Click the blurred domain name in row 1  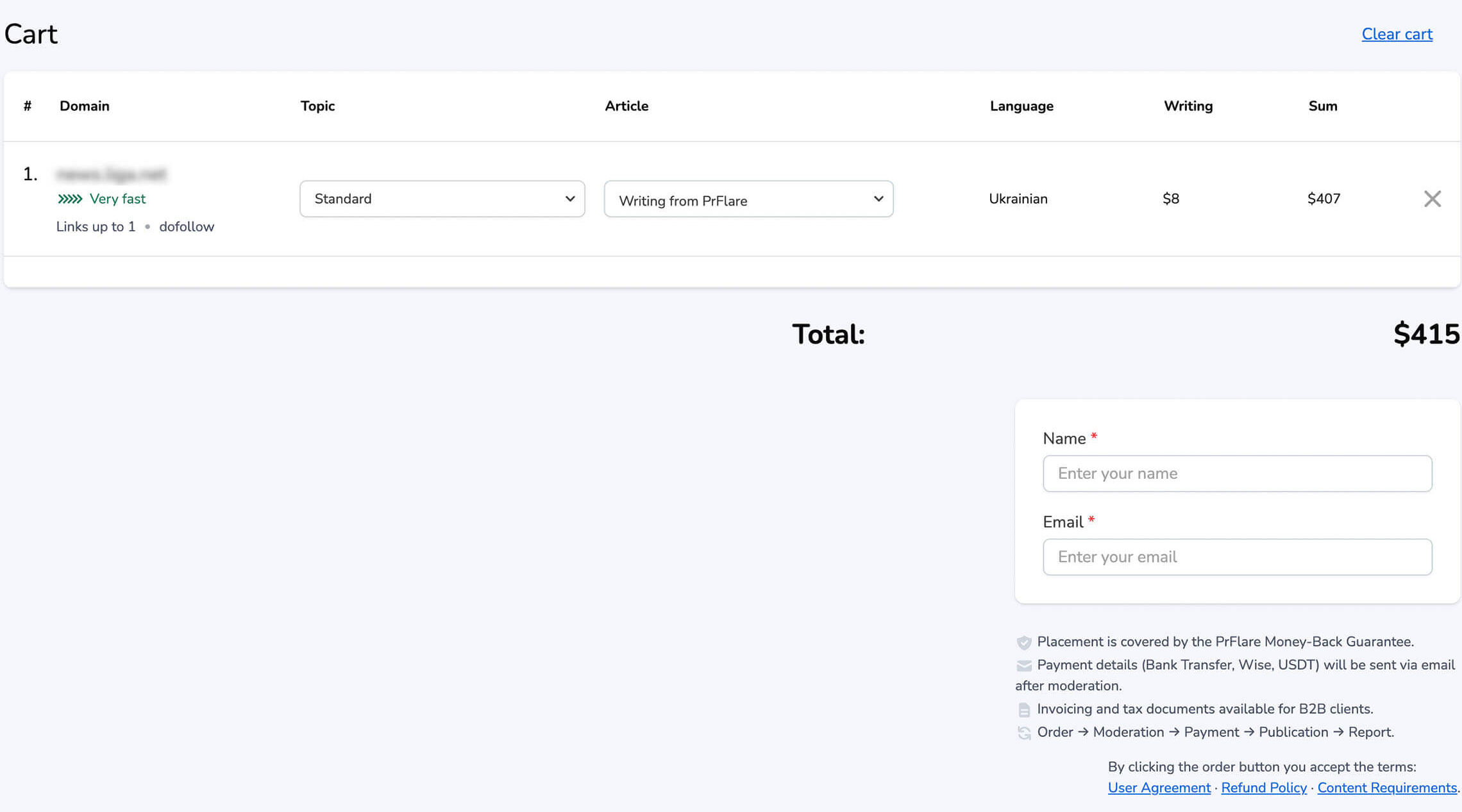[111, 174]
